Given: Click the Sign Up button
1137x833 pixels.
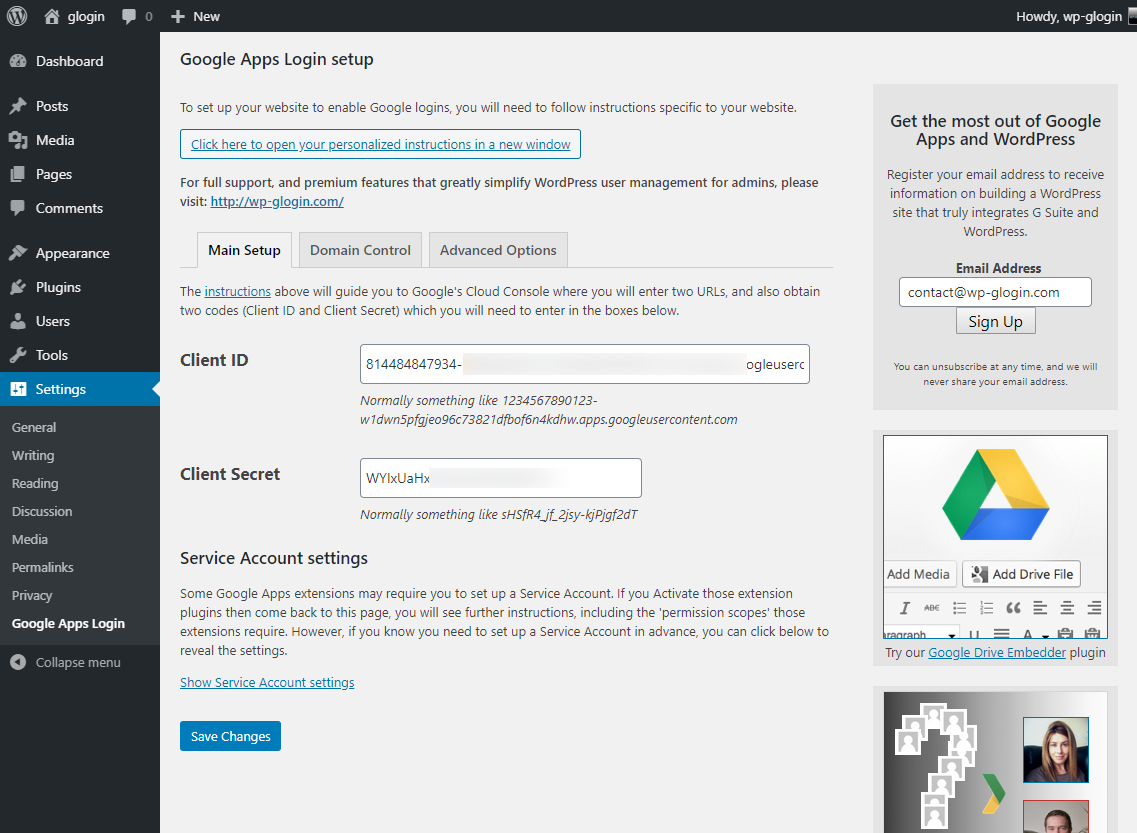Looking at the screenshot, I should click(995, 321).
